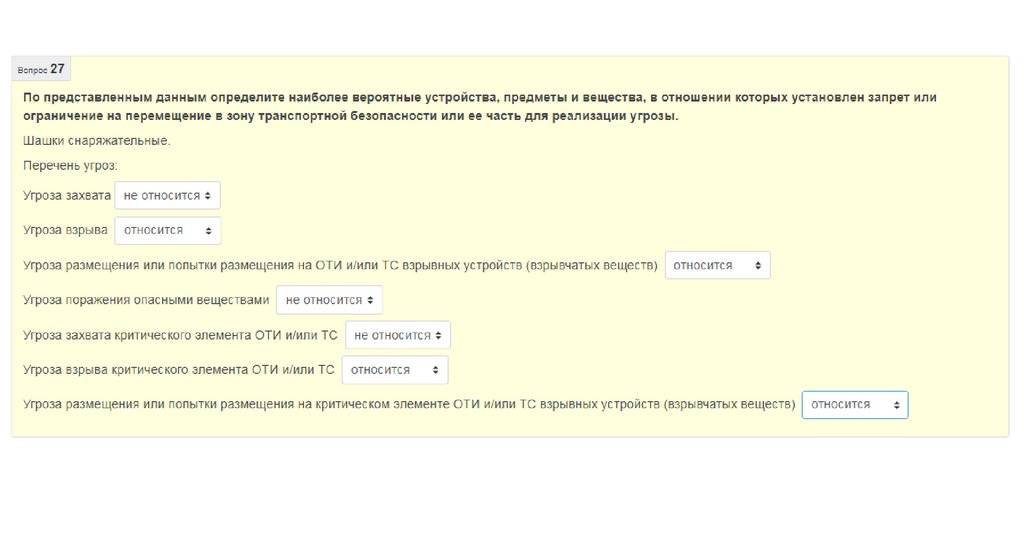Click the 'Угроза захвата' label text
Image resolution: width=1024 pixels, height=556 pixels.
66,196
